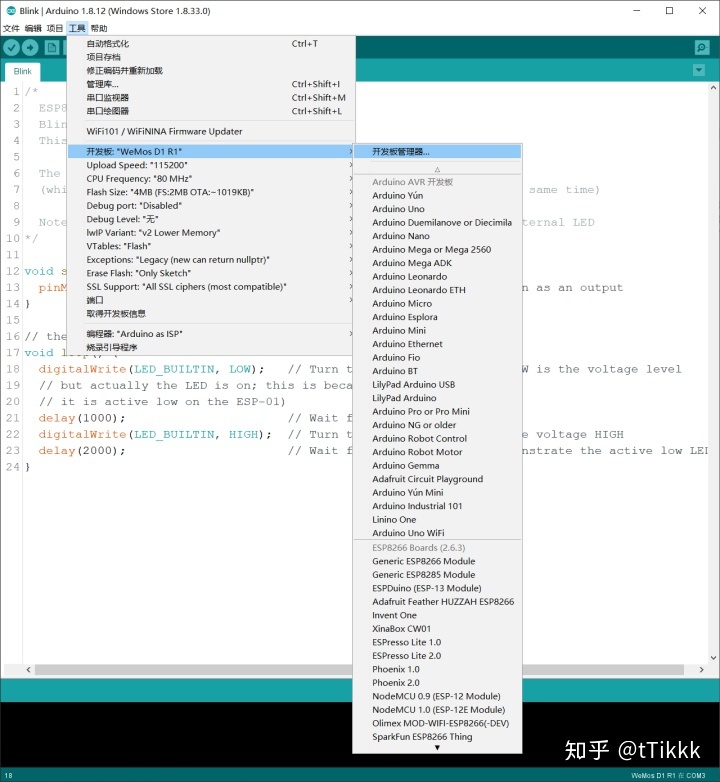720x782 pixels.
Task: Select Adafruit Feather HUZZAH ESP8266 board
Action: [x=437, y=601]
